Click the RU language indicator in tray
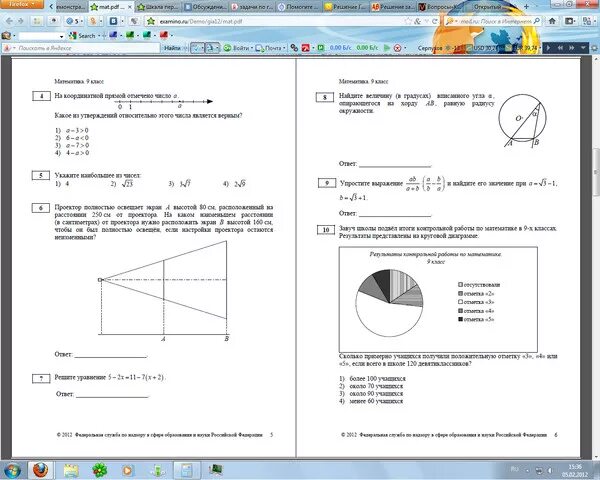This screenshot has width=600, height=480. coord(515,469)
